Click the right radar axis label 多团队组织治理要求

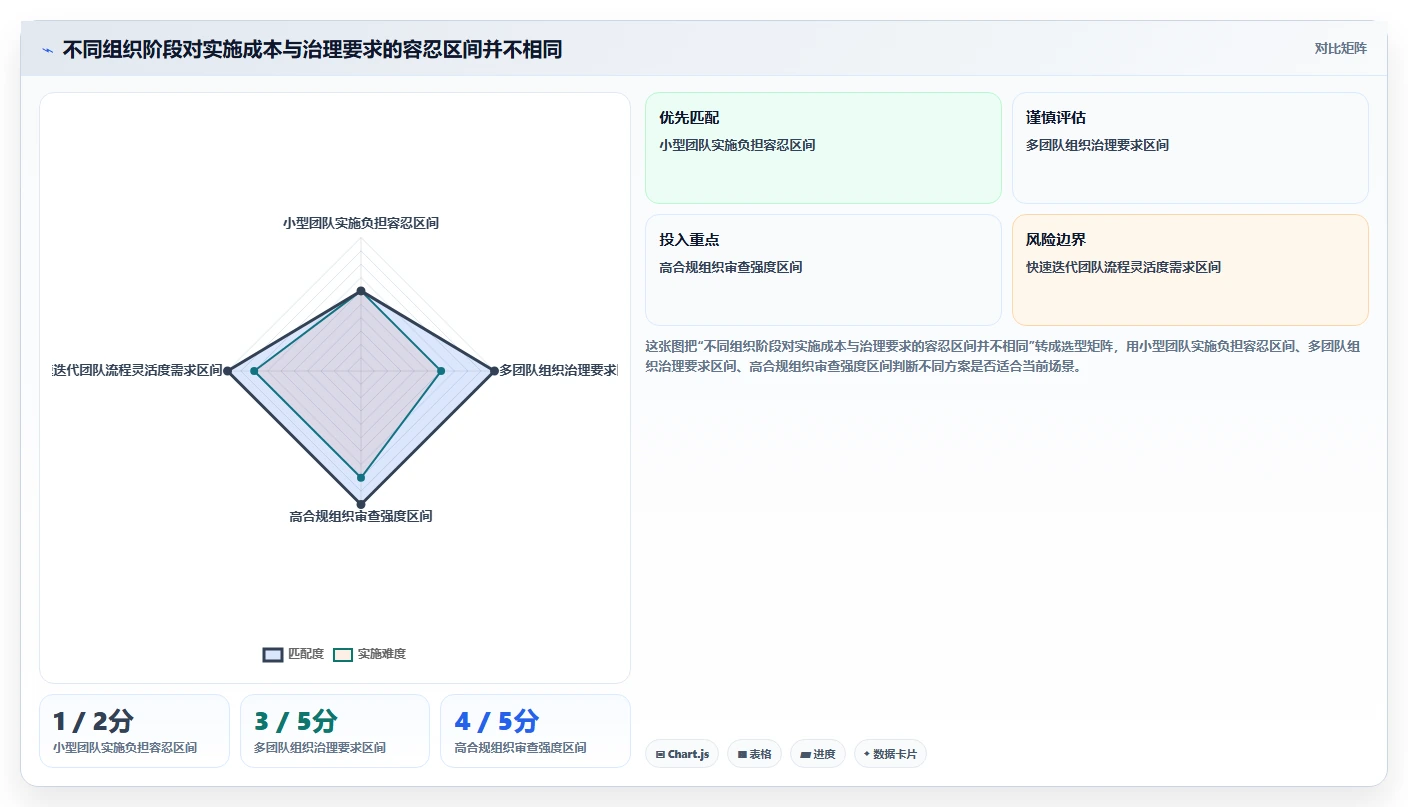point(558,370)
